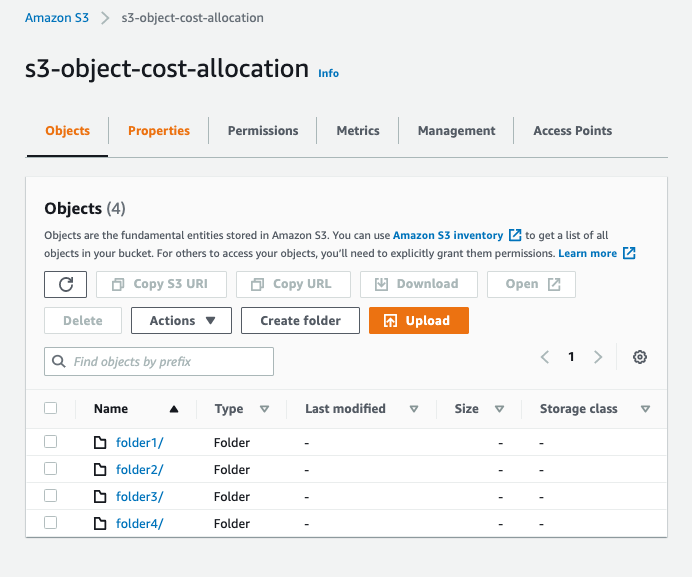Click Folder type cell in folder4/ row
The width and height of the screenshot is (692, 577).
(232, 524)
